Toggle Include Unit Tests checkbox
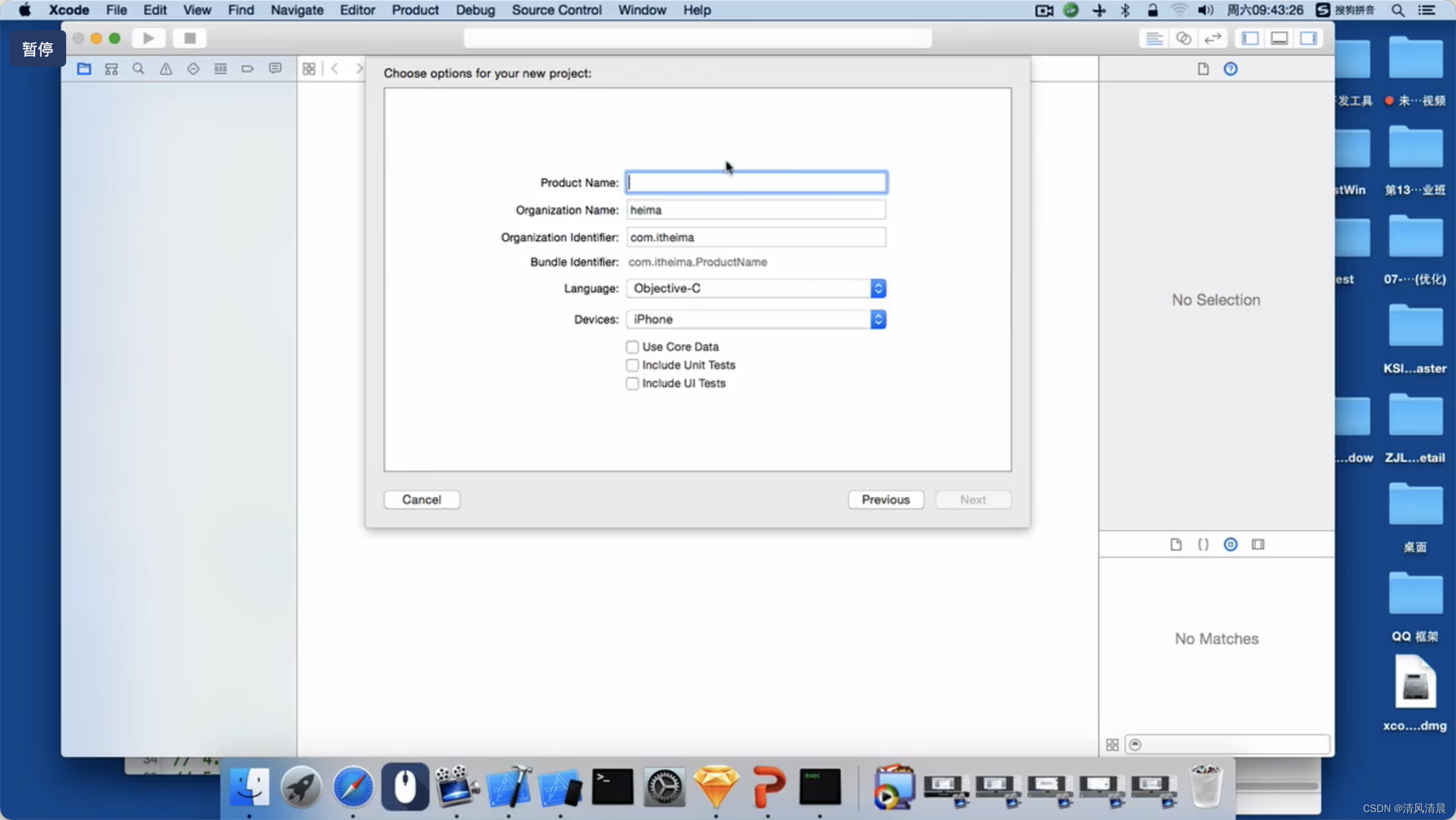The width and height of the screenshot is (1456, 820). click(x=631, y=365)
